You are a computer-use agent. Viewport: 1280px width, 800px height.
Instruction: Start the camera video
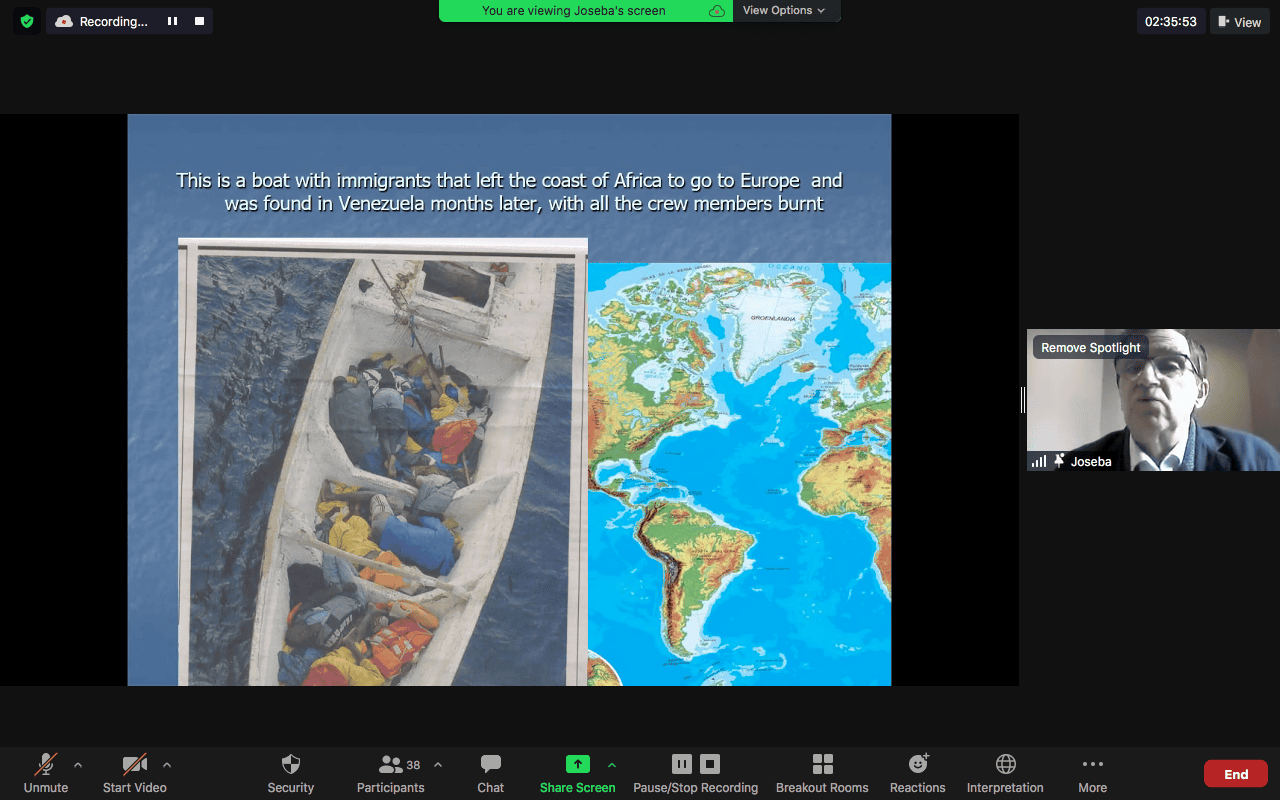[134, 773]
